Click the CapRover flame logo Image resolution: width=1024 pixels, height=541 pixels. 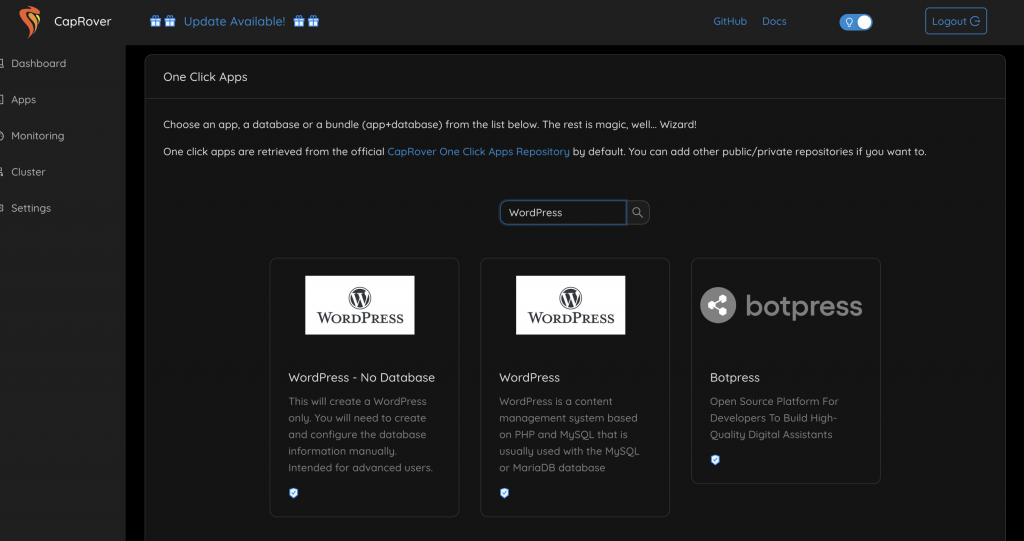29,22
